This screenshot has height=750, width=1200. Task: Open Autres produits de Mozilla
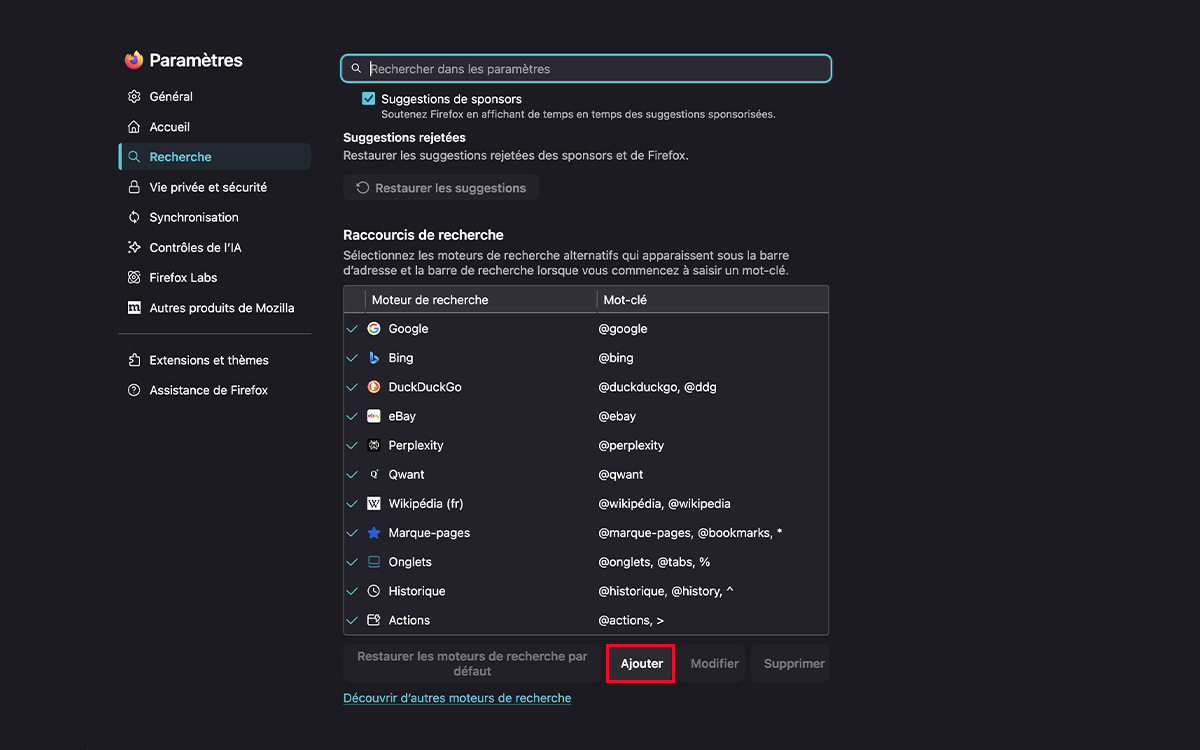pos(215,308)
